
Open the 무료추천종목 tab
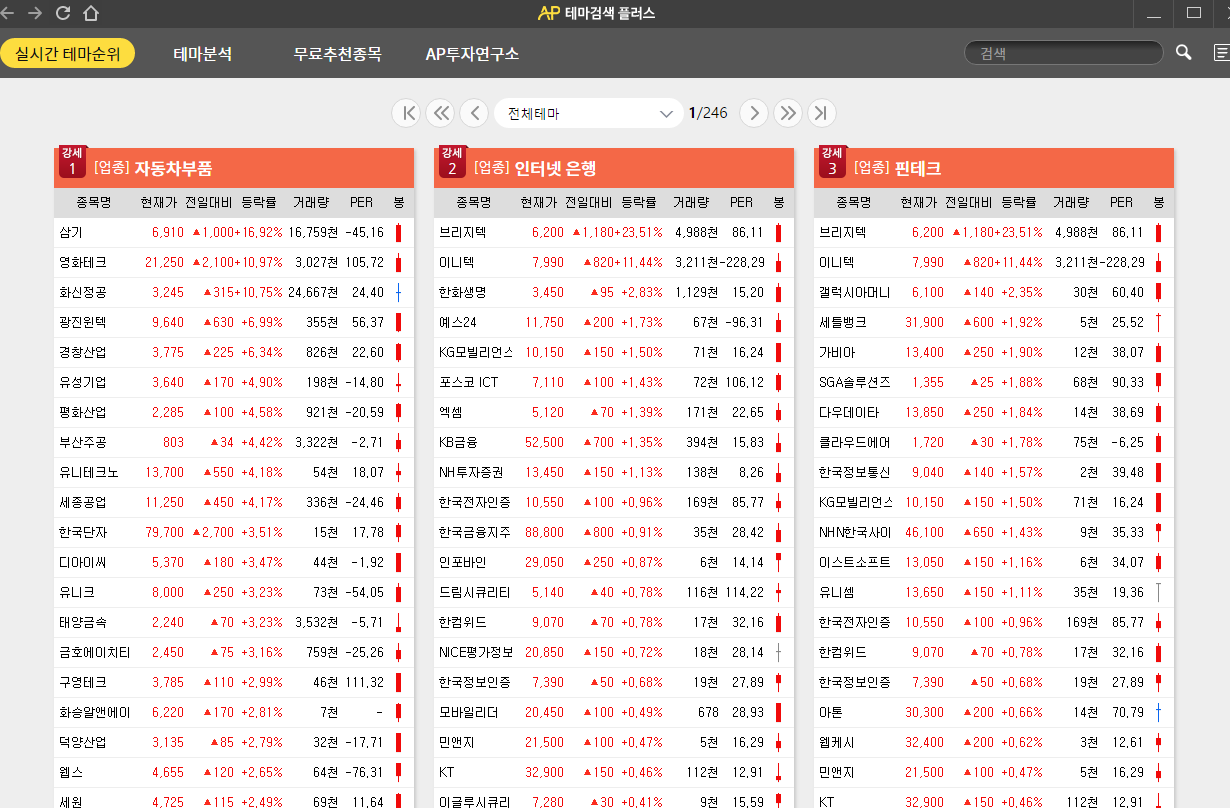point(338,54)
